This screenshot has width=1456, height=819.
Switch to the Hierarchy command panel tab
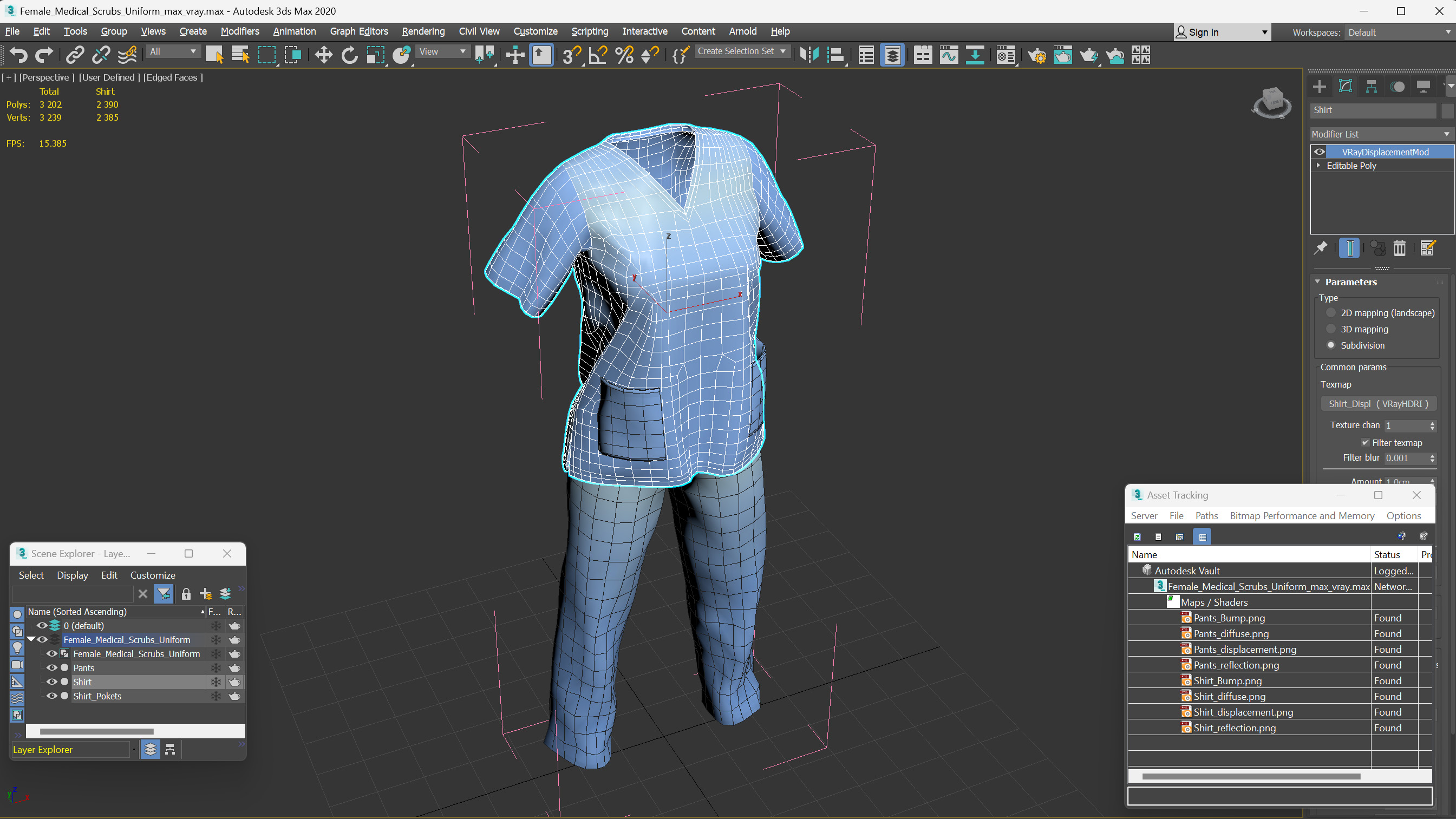point(1371,87)
